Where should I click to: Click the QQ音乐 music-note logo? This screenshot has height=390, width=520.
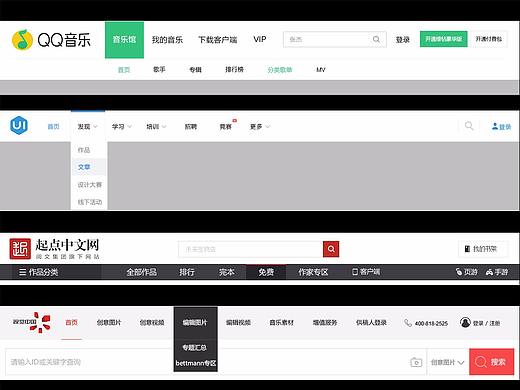(x=22, y=40)
